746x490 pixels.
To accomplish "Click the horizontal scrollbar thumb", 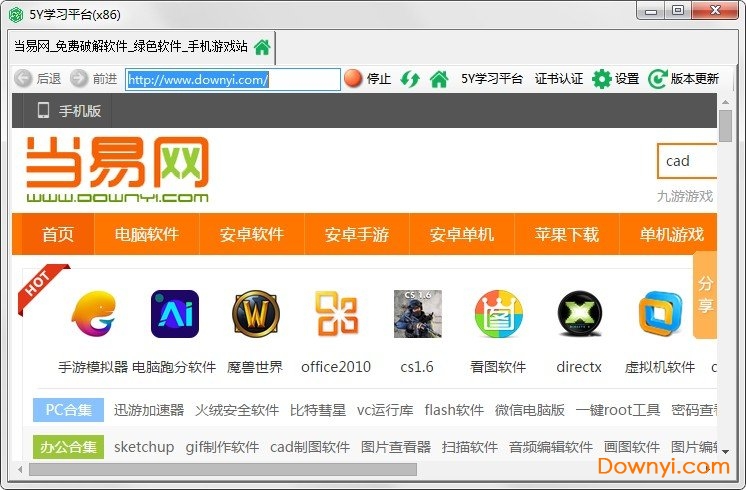I will pos(223,470).
